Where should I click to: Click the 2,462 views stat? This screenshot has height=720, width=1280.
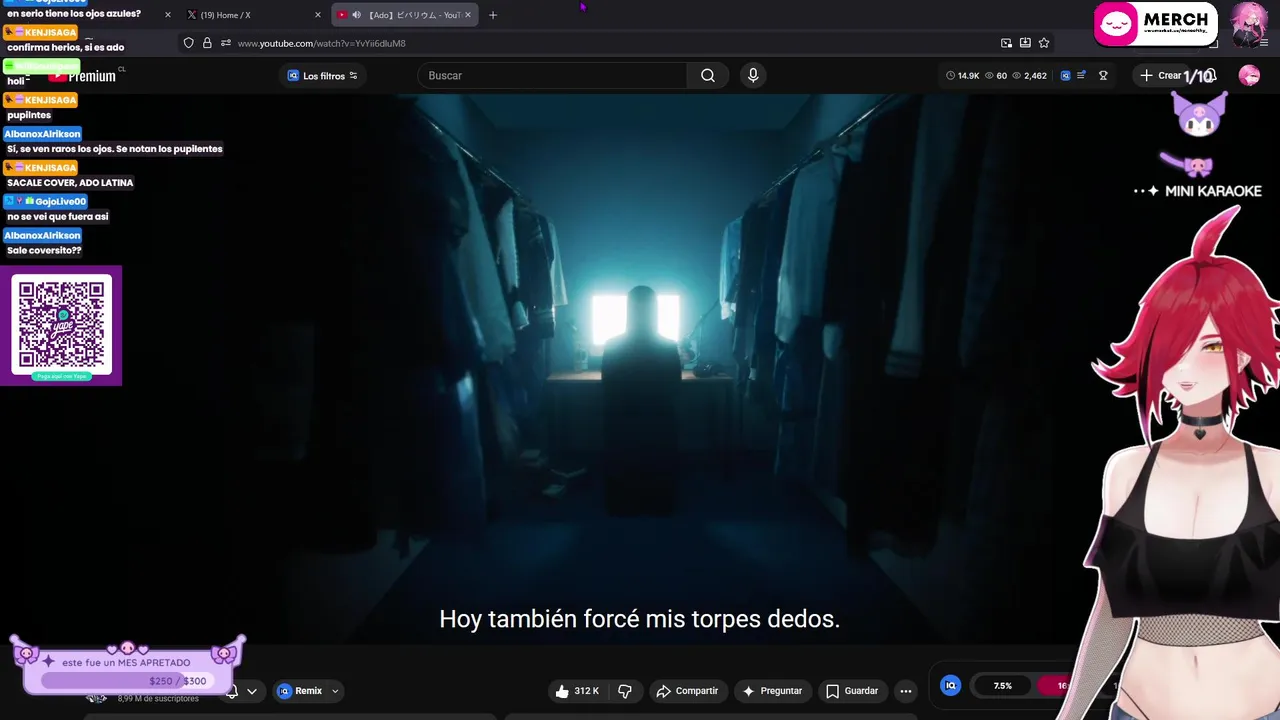[1029, 75]
